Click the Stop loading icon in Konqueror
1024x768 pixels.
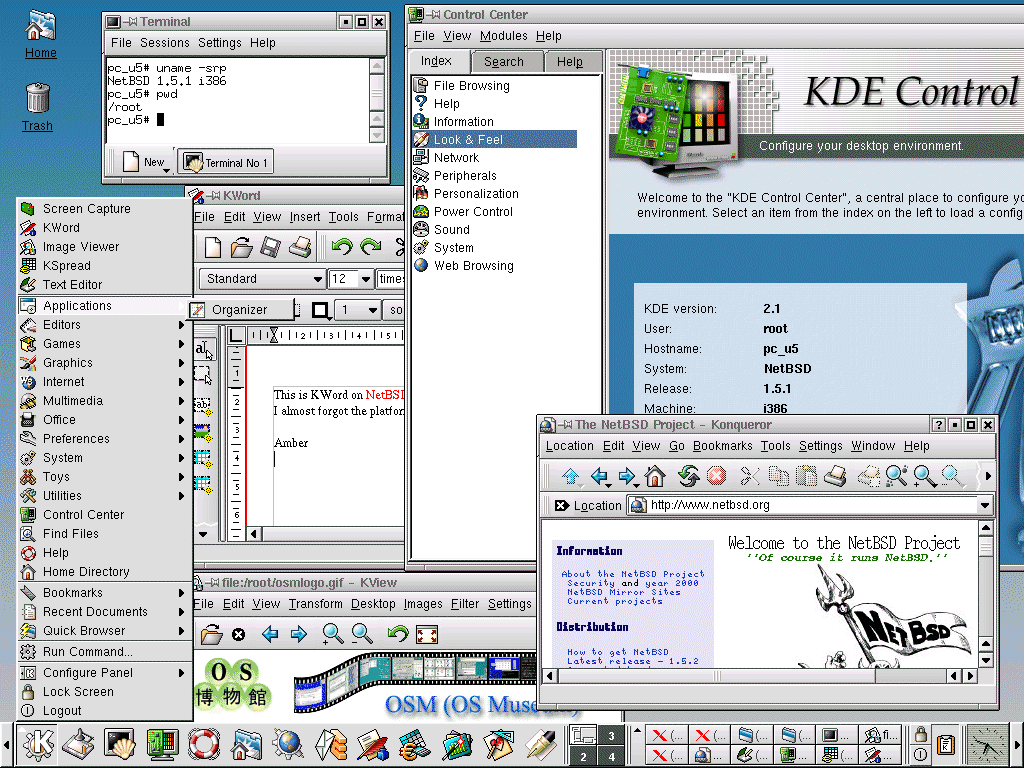[x=716, y=476]
